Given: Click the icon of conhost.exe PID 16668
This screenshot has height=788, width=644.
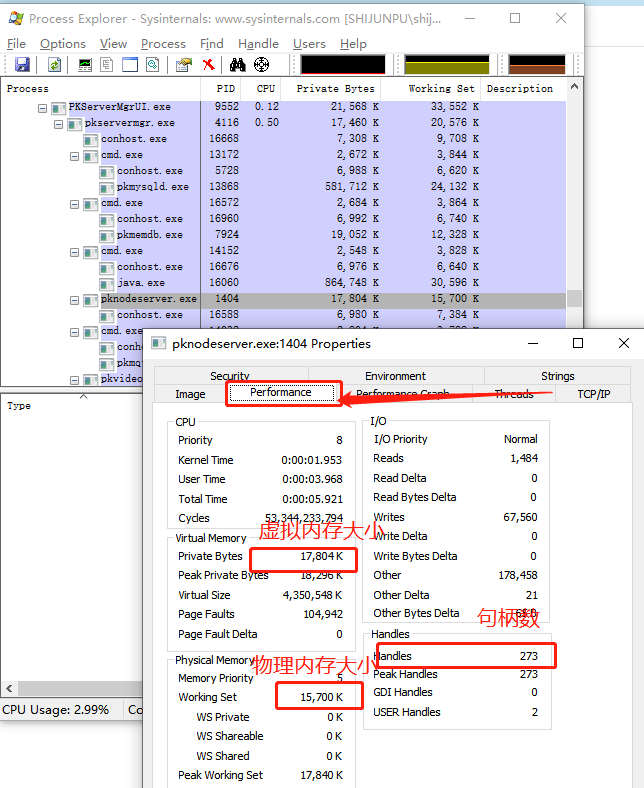Looking at the screenshot, I should click(90, 140).
